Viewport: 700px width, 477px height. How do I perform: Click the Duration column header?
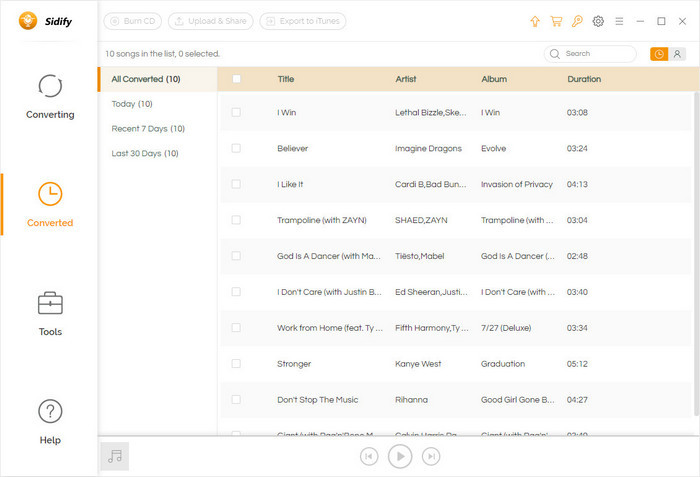click(x=584, y=79)
